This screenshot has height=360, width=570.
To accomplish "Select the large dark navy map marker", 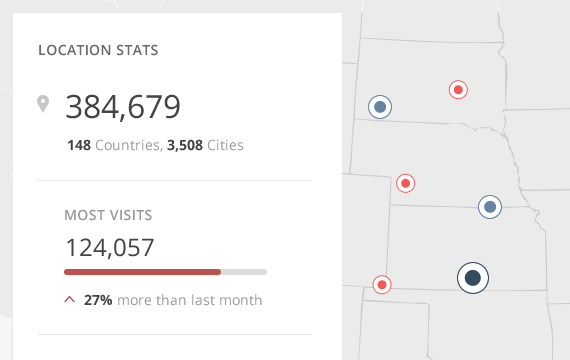I will (473, 278).
